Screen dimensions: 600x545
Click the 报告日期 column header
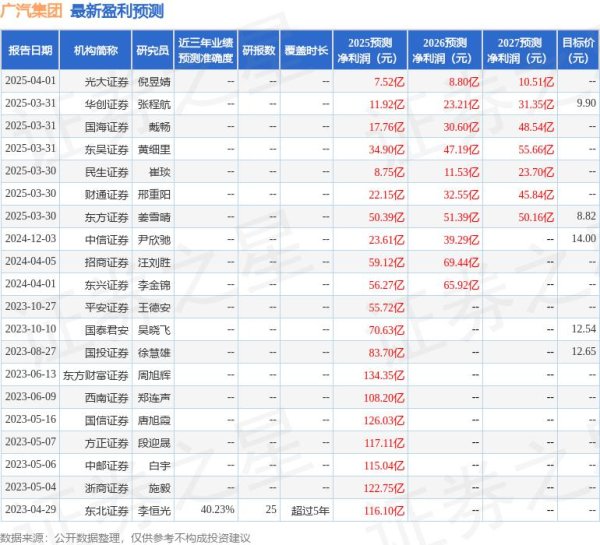point(30,51)
